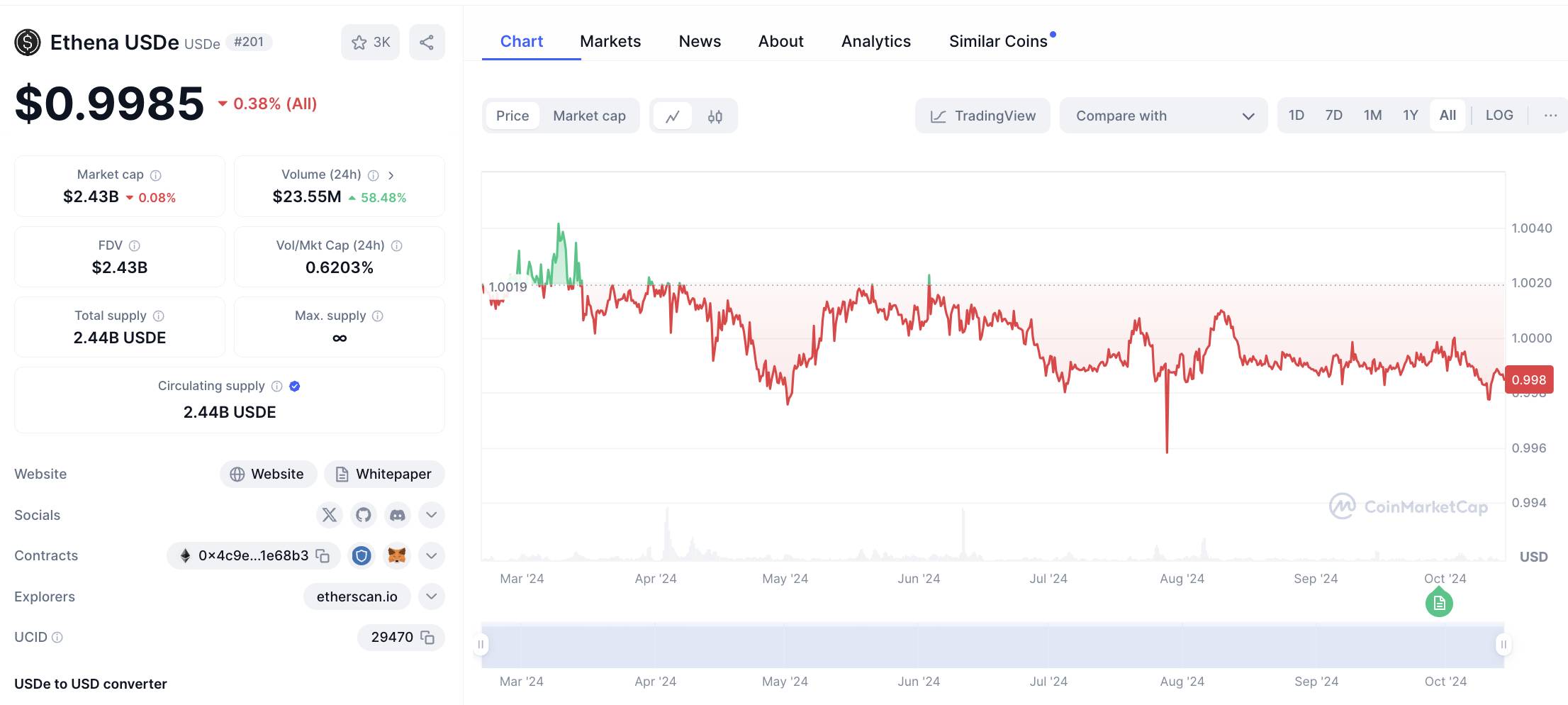Image resolution: width=1568 pixels, height=705 pixels.
Task: Open chart in TradingView
Action: (982, 116)
